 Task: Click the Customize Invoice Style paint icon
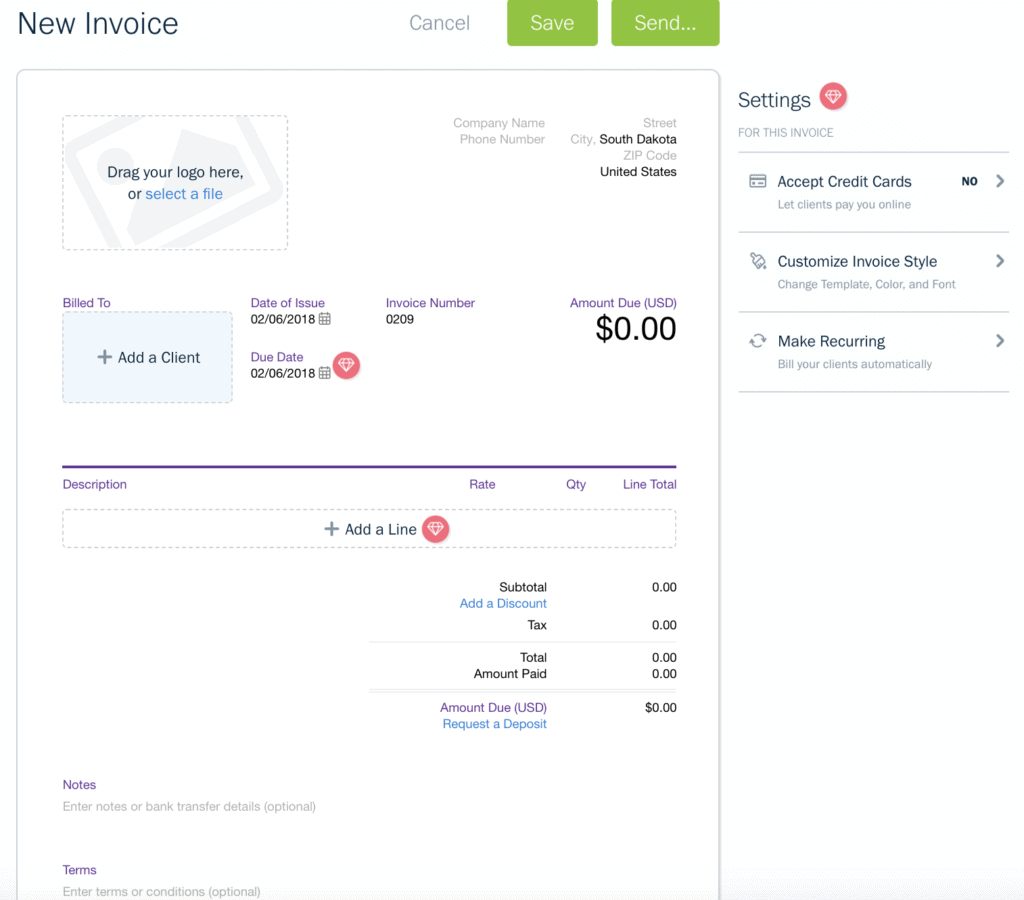pyautogui.click(x=758, y=261)
